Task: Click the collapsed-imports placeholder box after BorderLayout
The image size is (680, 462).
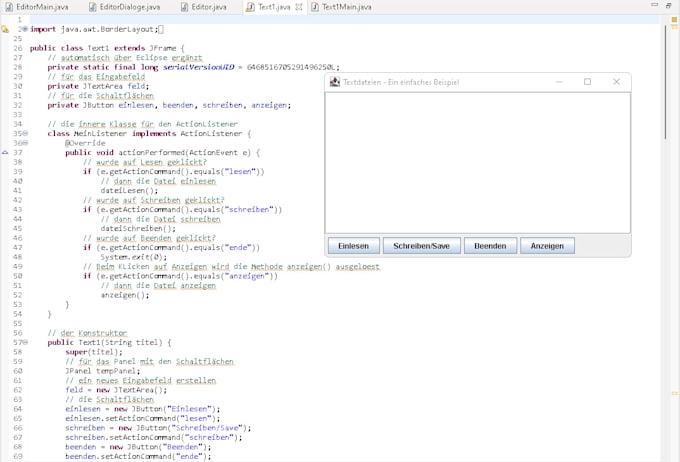Action: [x=161, y=29]
